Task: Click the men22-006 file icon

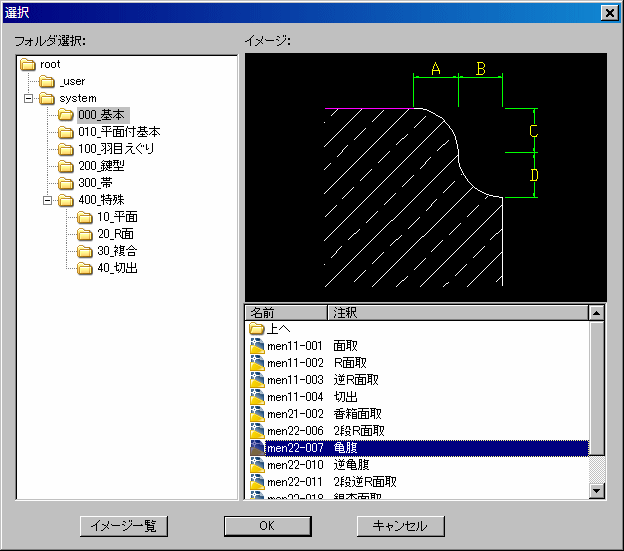Action: click(257, 431)
